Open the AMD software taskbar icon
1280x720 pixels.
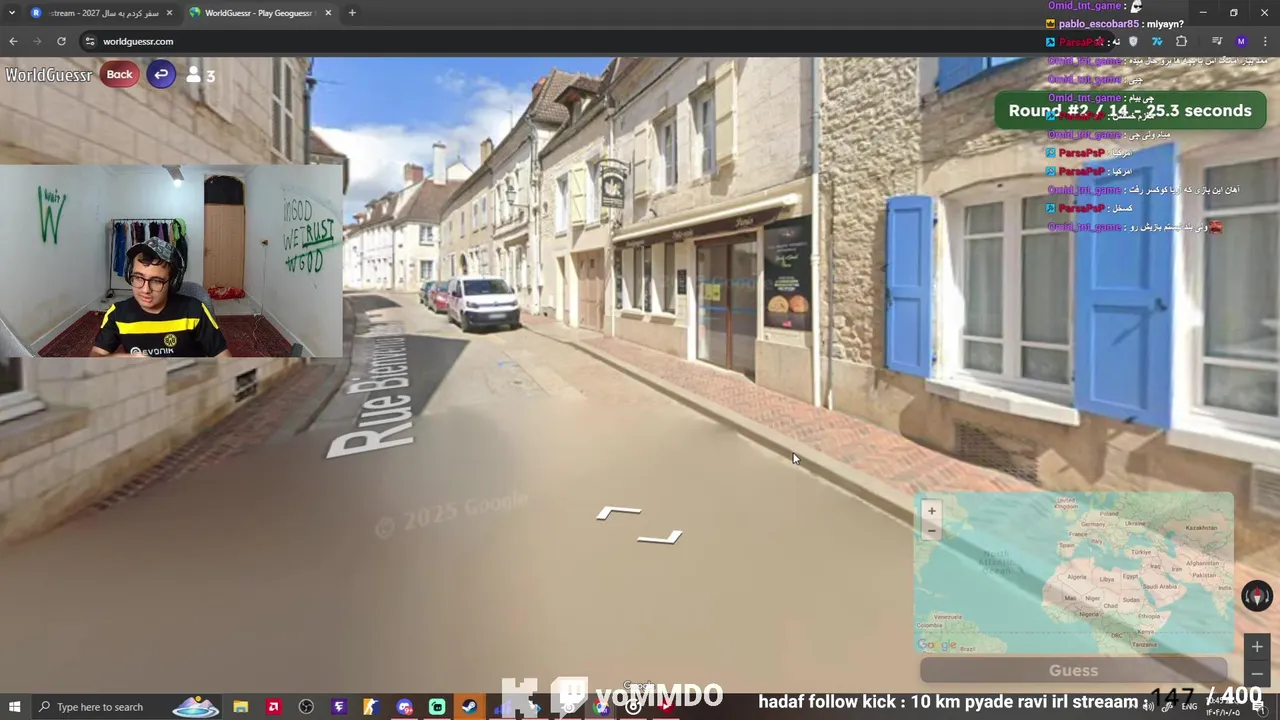[273, 707]
